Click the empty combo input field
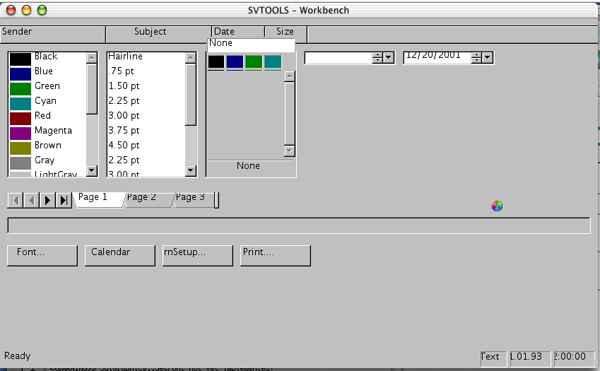600x371 pixels. point(338,57)
